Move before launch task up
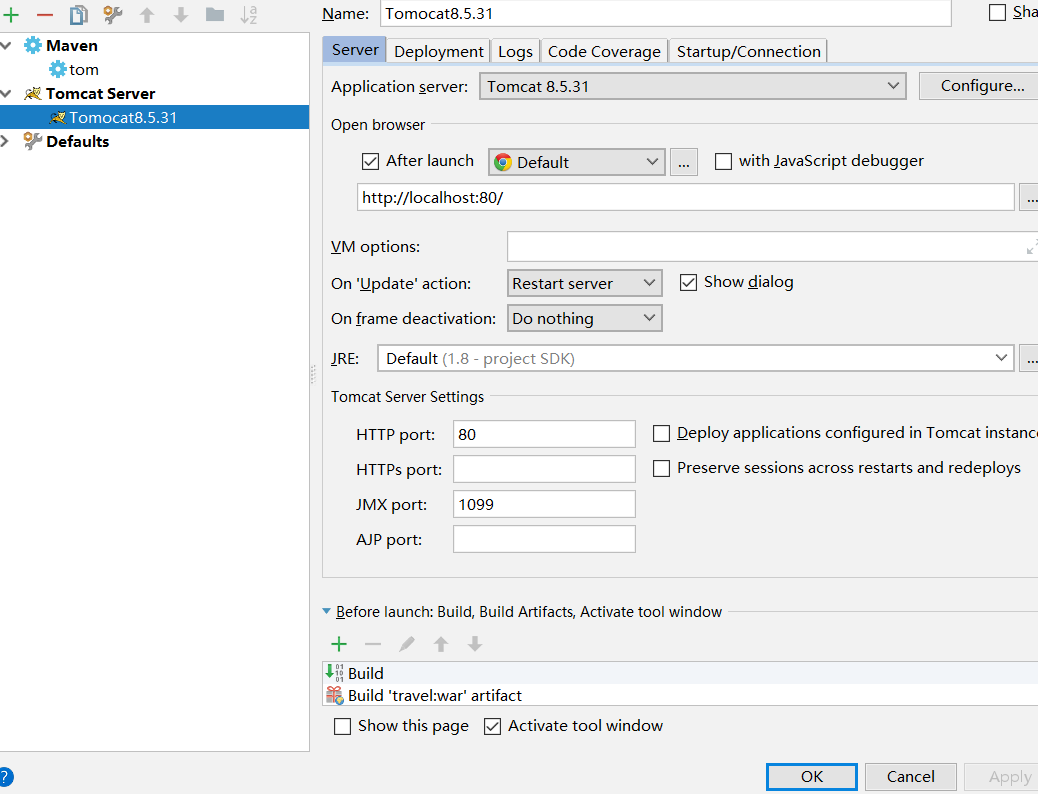 tap(441, 644)
